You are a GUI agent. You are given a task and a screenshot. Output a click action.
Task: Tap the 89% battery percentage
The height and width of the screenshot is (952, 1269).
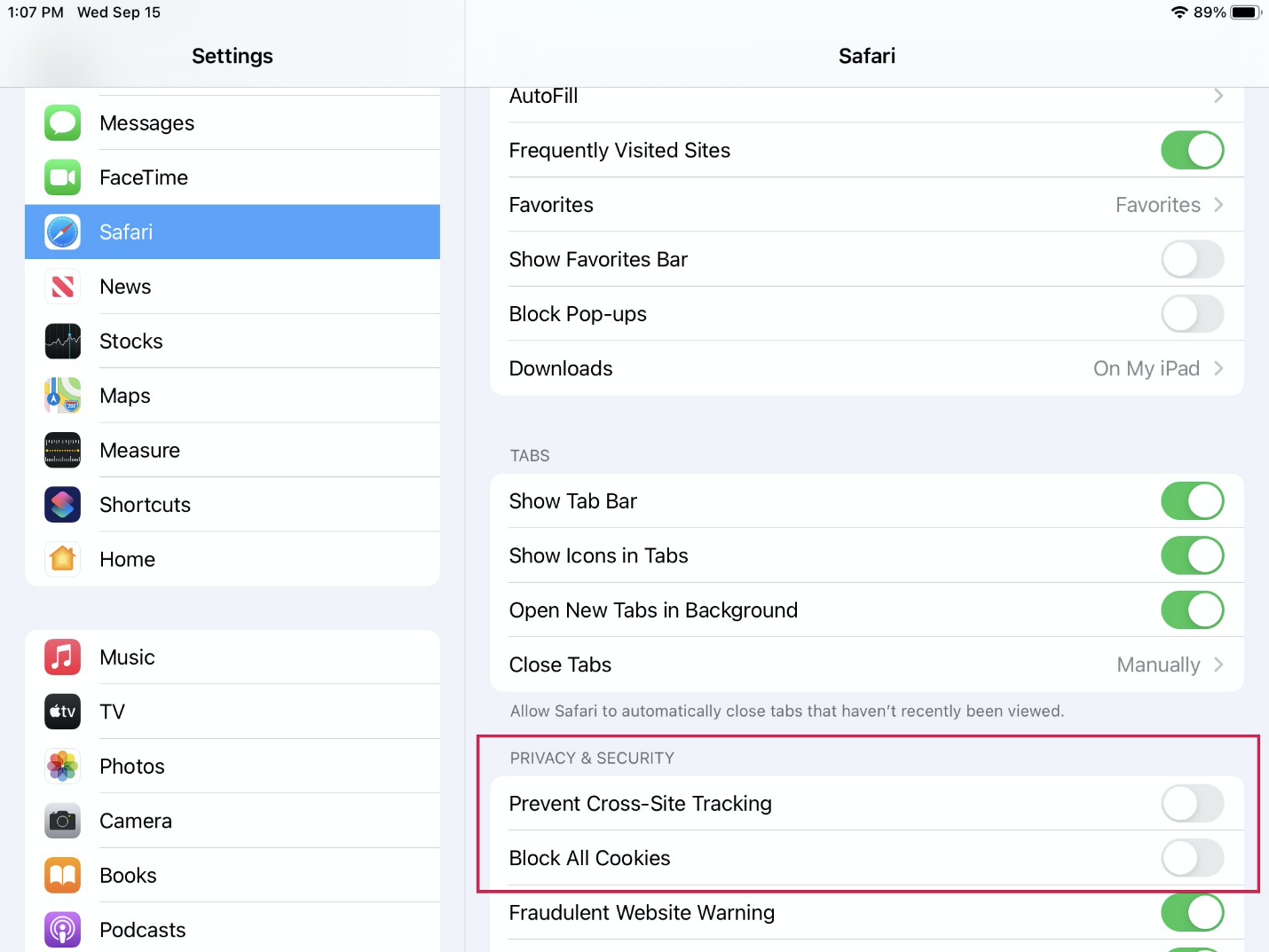pyautogui.click(x=1210, y=12)
